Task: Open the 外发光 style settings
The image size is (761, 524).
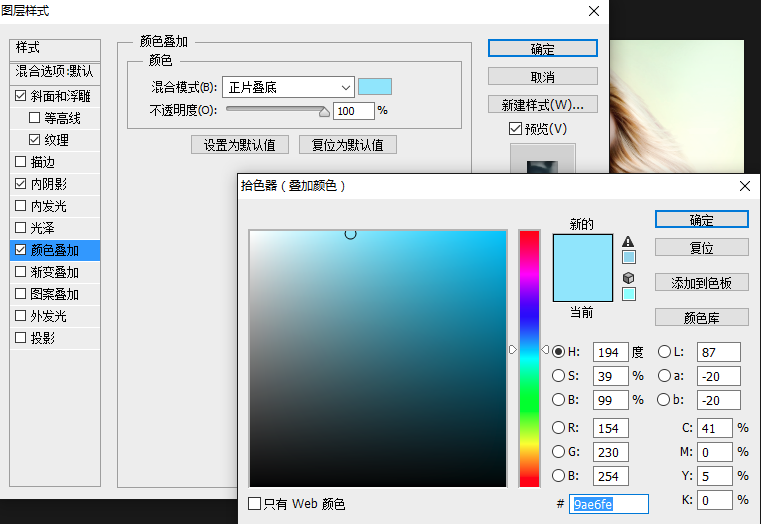Action: (49, 316)
